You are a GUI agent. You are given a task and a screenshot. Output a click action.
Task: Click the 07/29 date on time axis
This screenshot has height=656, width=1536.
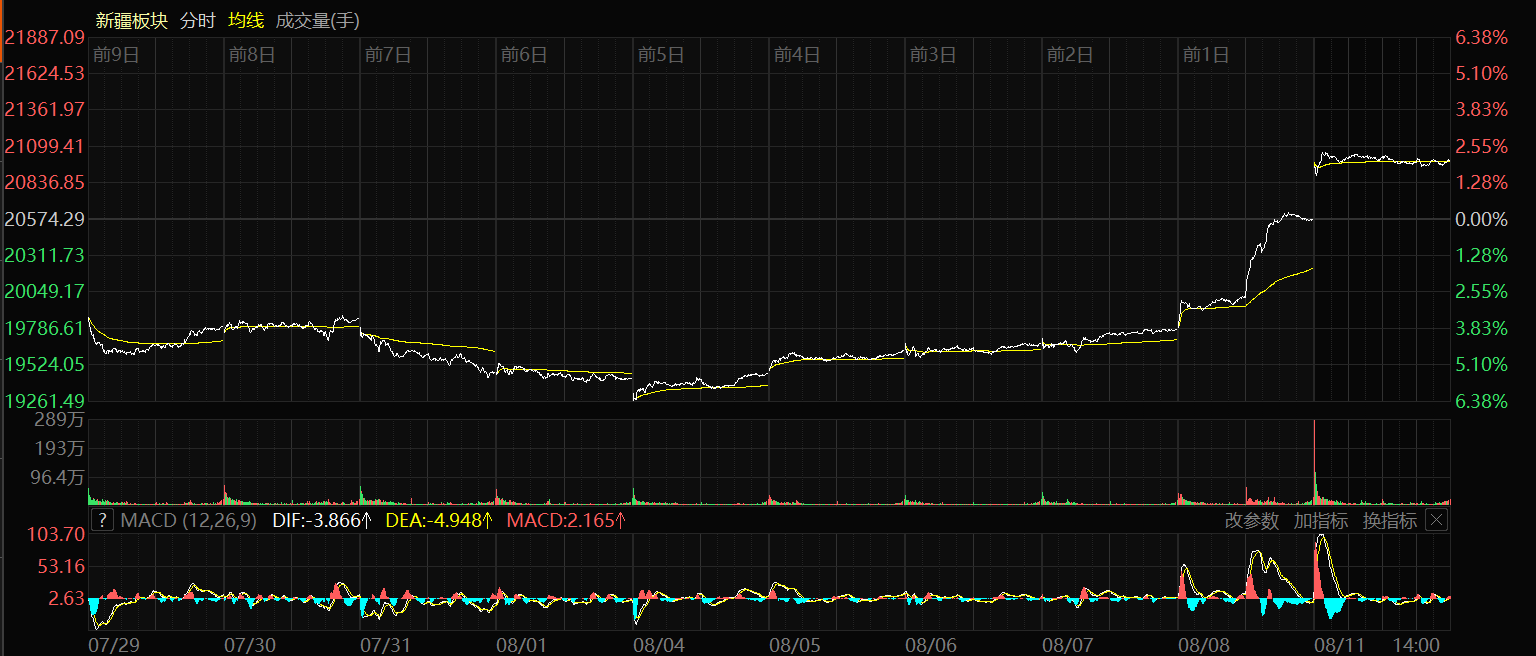(113, 645)
